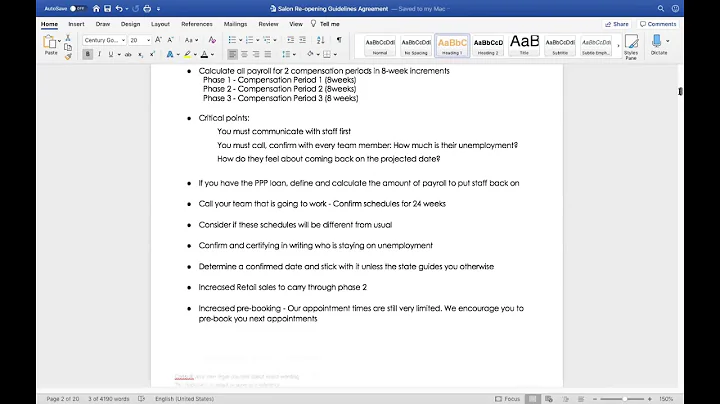Paste clipboard contents
This screenshot has height=404, width=720.
(x=50, y=45)
